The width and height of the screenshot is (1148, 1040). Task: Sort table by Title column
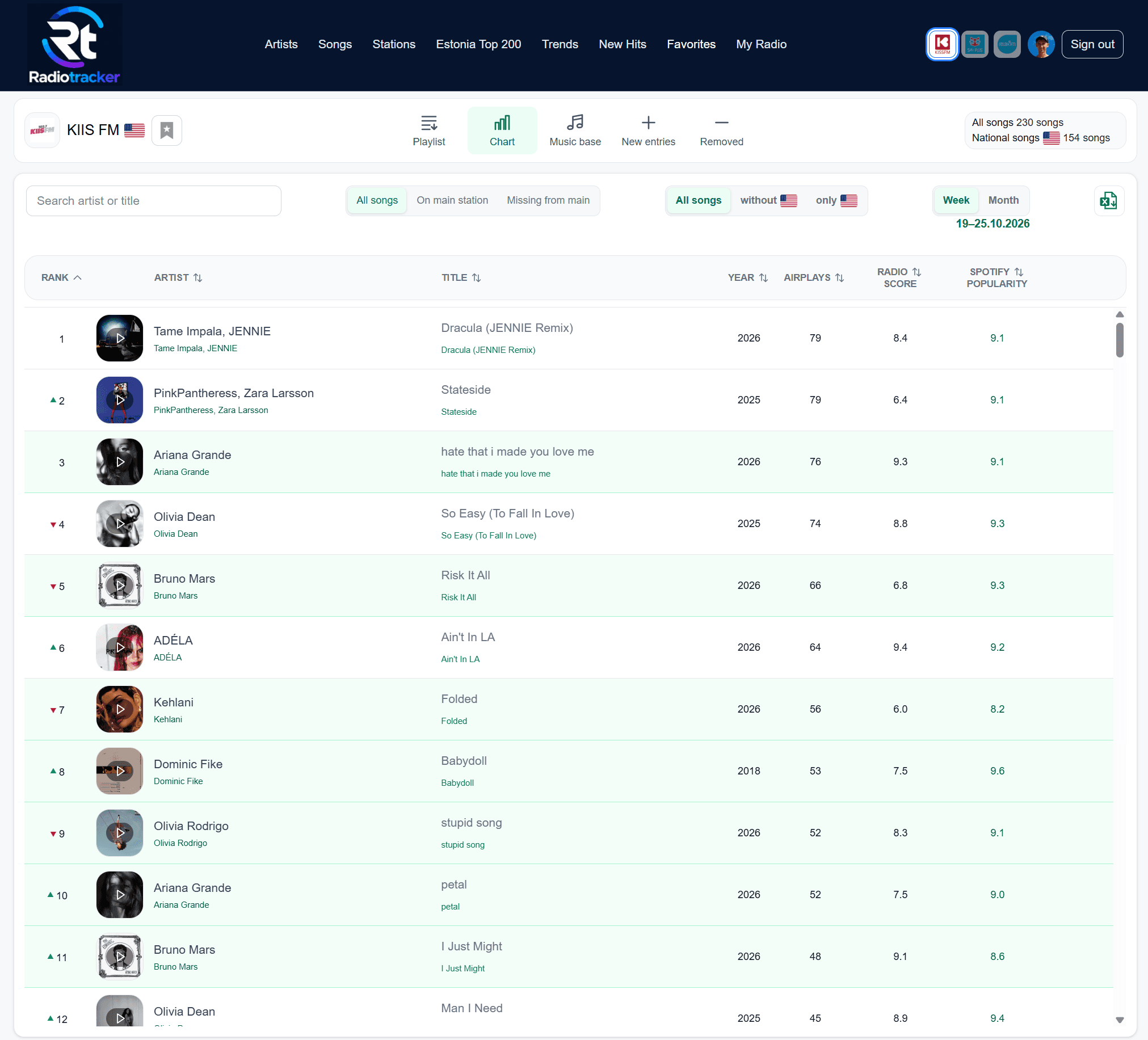pyautogui.click(x=461, y=278)
